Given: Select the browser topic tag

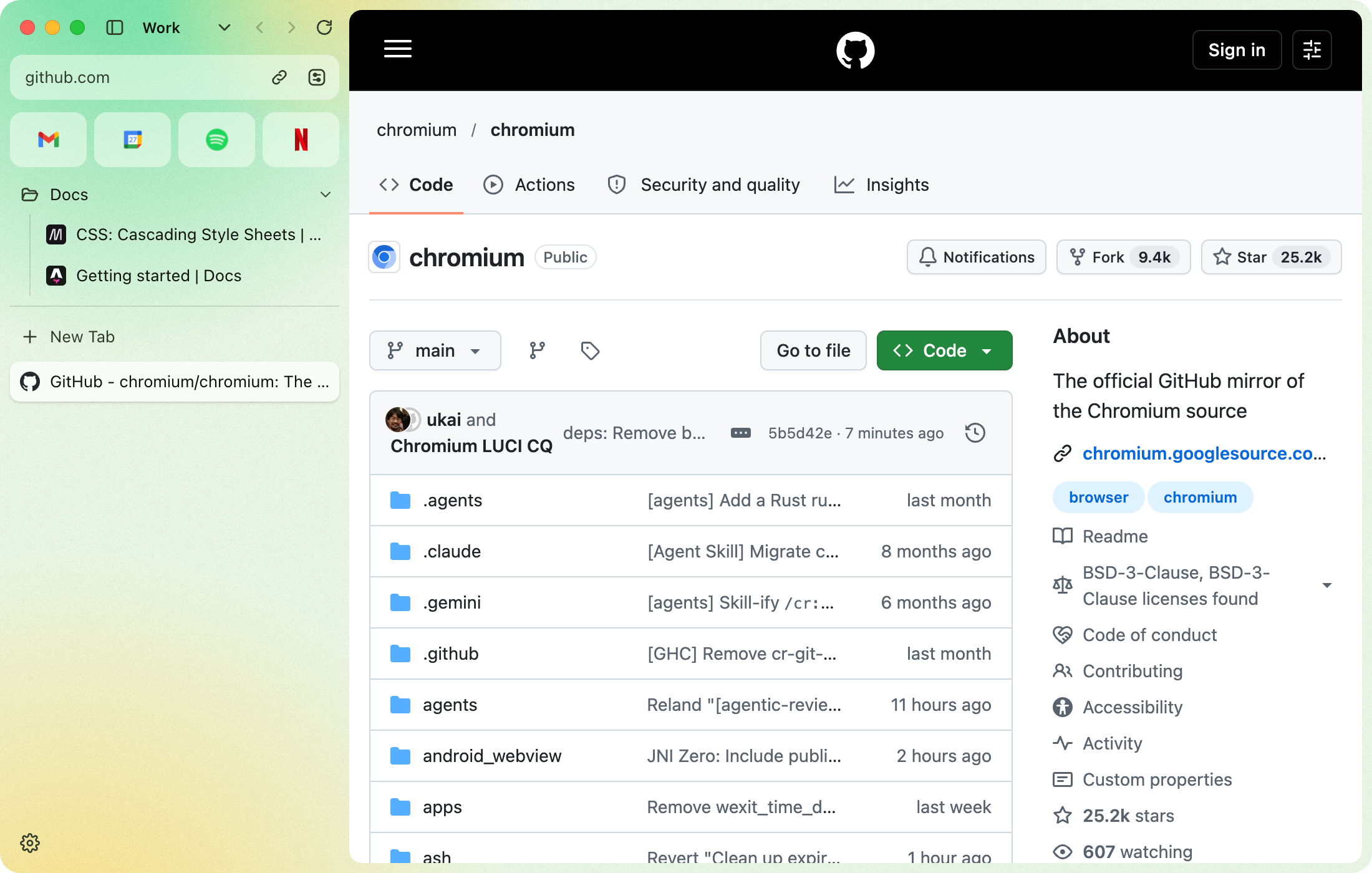Looking at the screenshot, I should coord(1098,497).
